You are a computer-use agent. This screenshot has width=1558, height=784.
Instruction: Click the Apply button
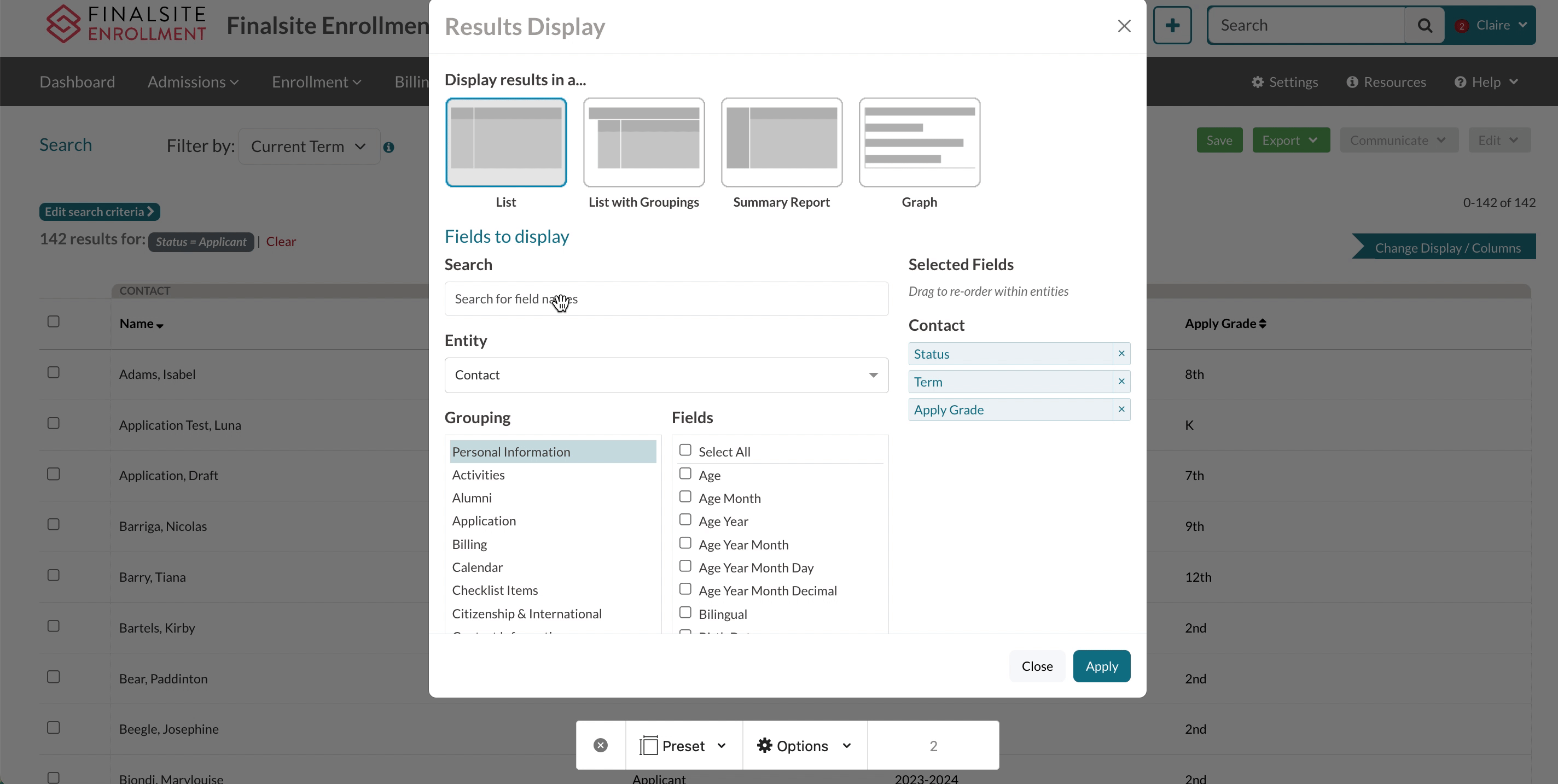pyautogui.click(x=1101, y=666)
